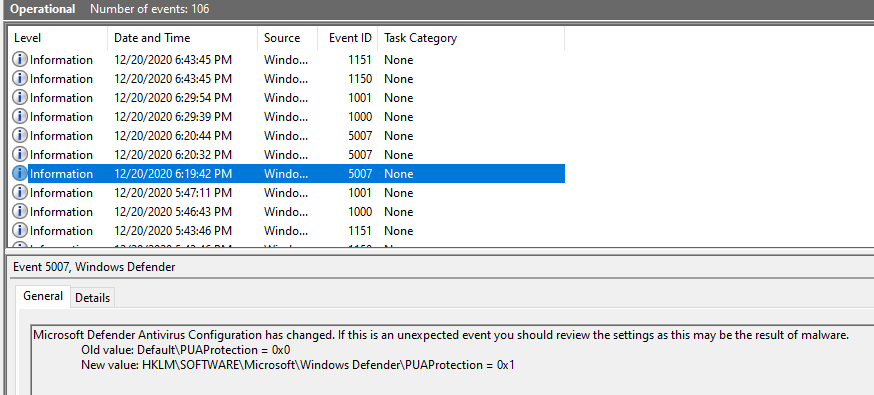Select date 12/20/2020 5:43:46 PM
This screenshot has height=395, width=874.
click(173, 231)
